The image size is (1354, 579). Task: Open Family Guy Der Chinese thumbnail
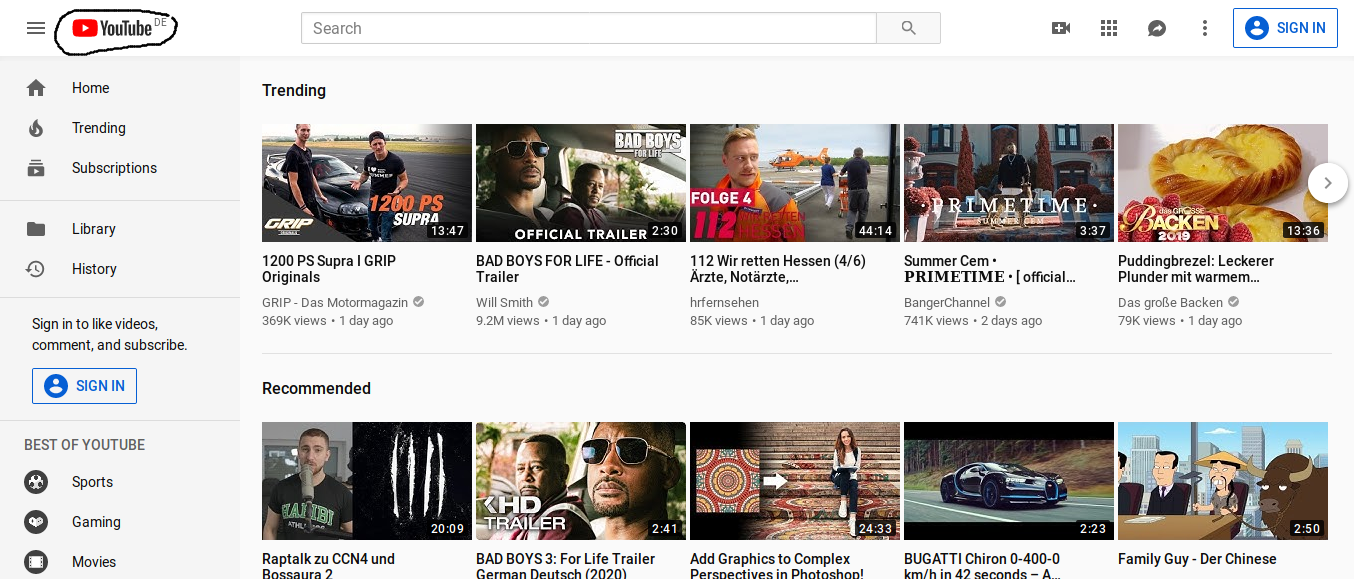point(1223,481)
